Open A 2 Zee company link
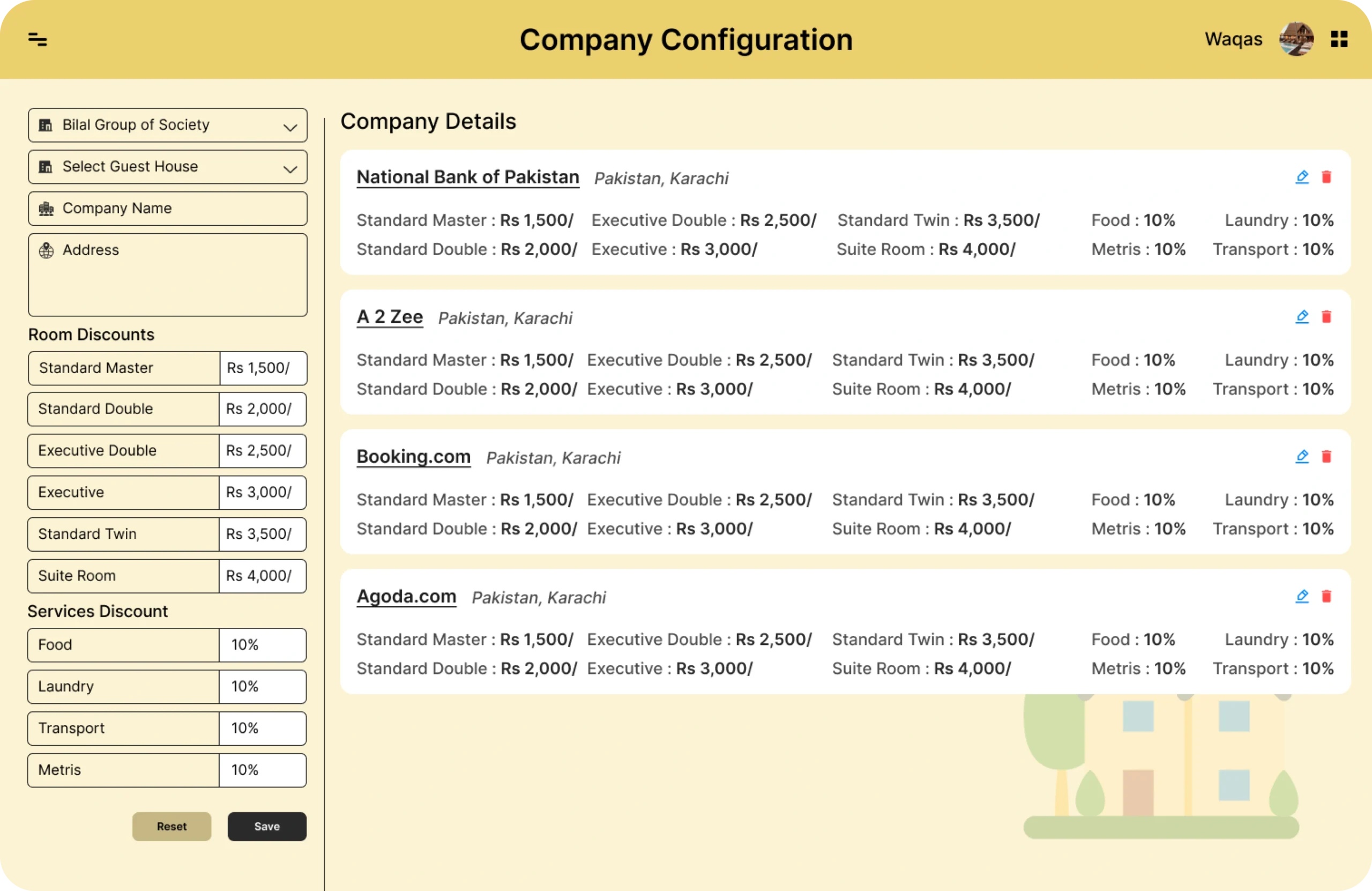This screenshot has width=1372, height=891. click(390, 317)
